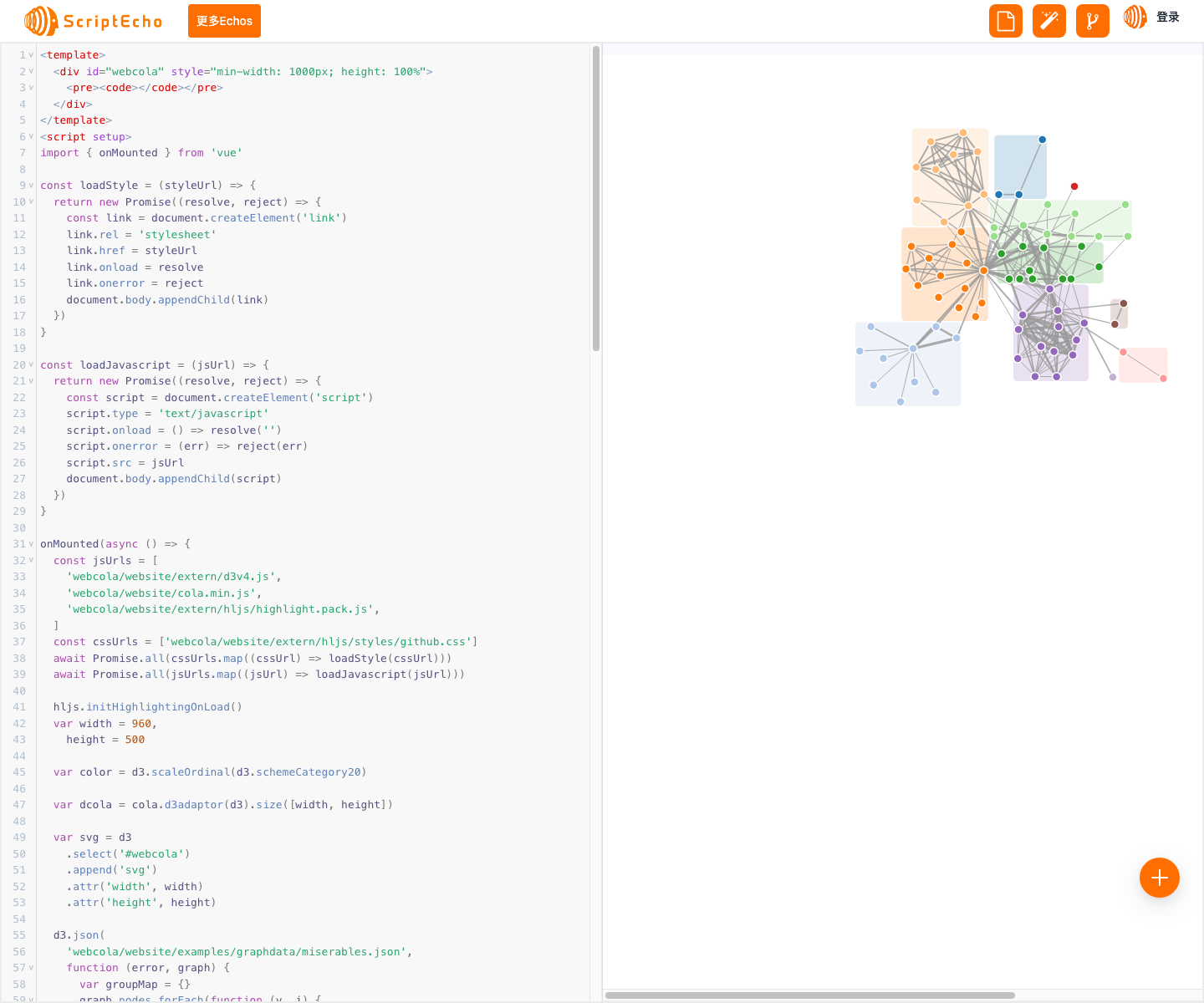Image resolution: width=1204 pixels, height=1003 pixels.
Task: Click 'loadJavascript' on line 20
Action: [125, 365]
